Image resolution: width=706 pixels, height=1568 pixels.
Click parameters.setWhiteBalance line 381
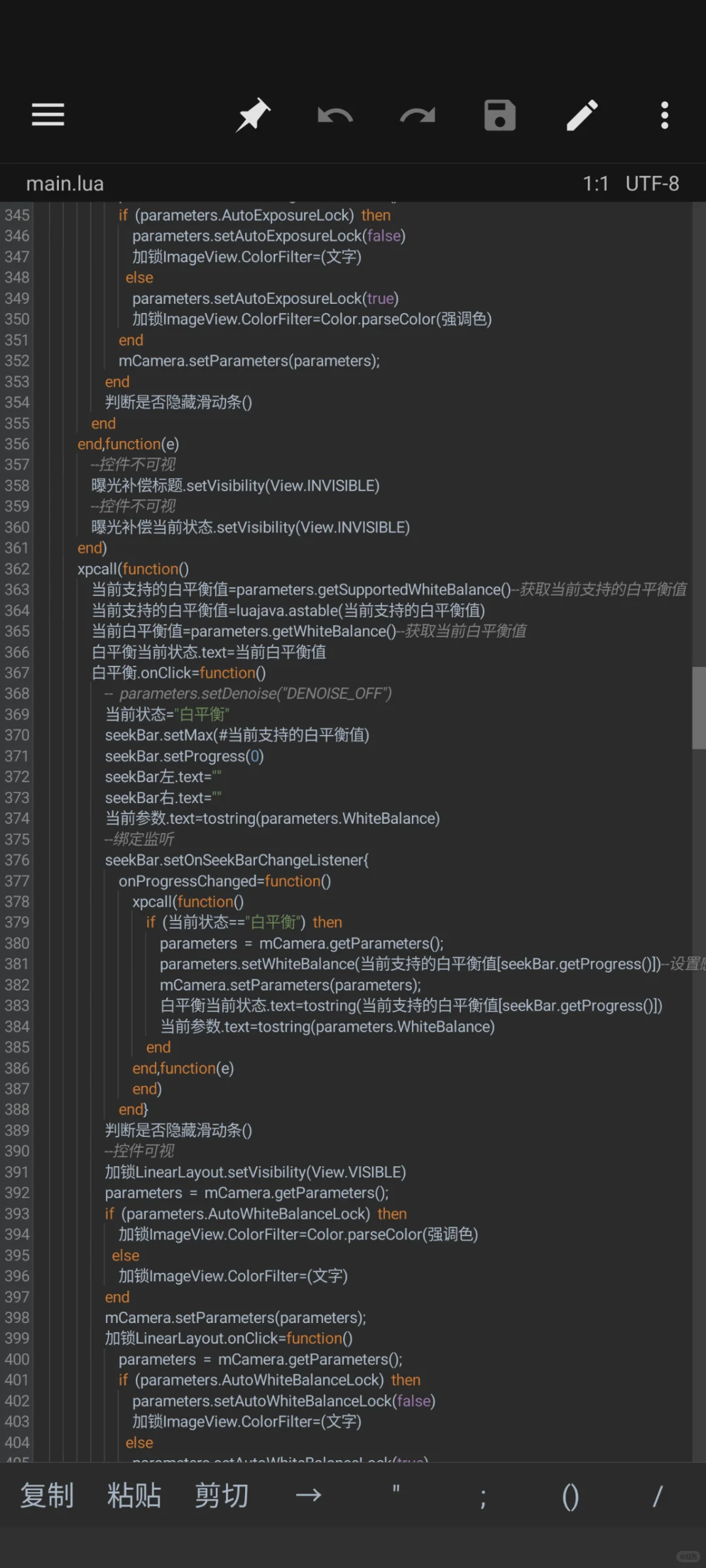tap(431, 964)
